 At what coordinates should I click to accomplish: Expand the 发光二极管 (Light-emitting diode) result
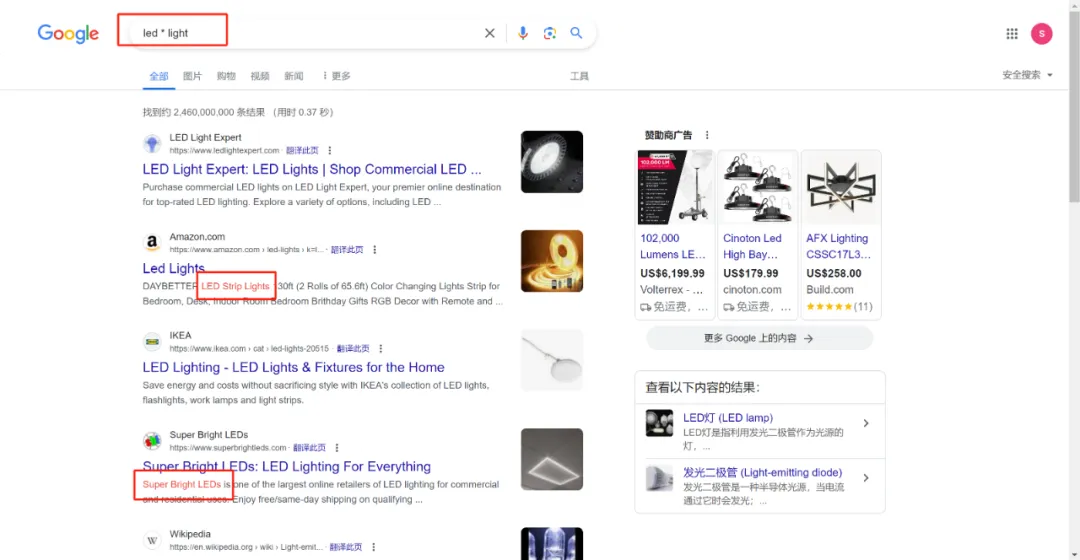click(x=865, y=479)
